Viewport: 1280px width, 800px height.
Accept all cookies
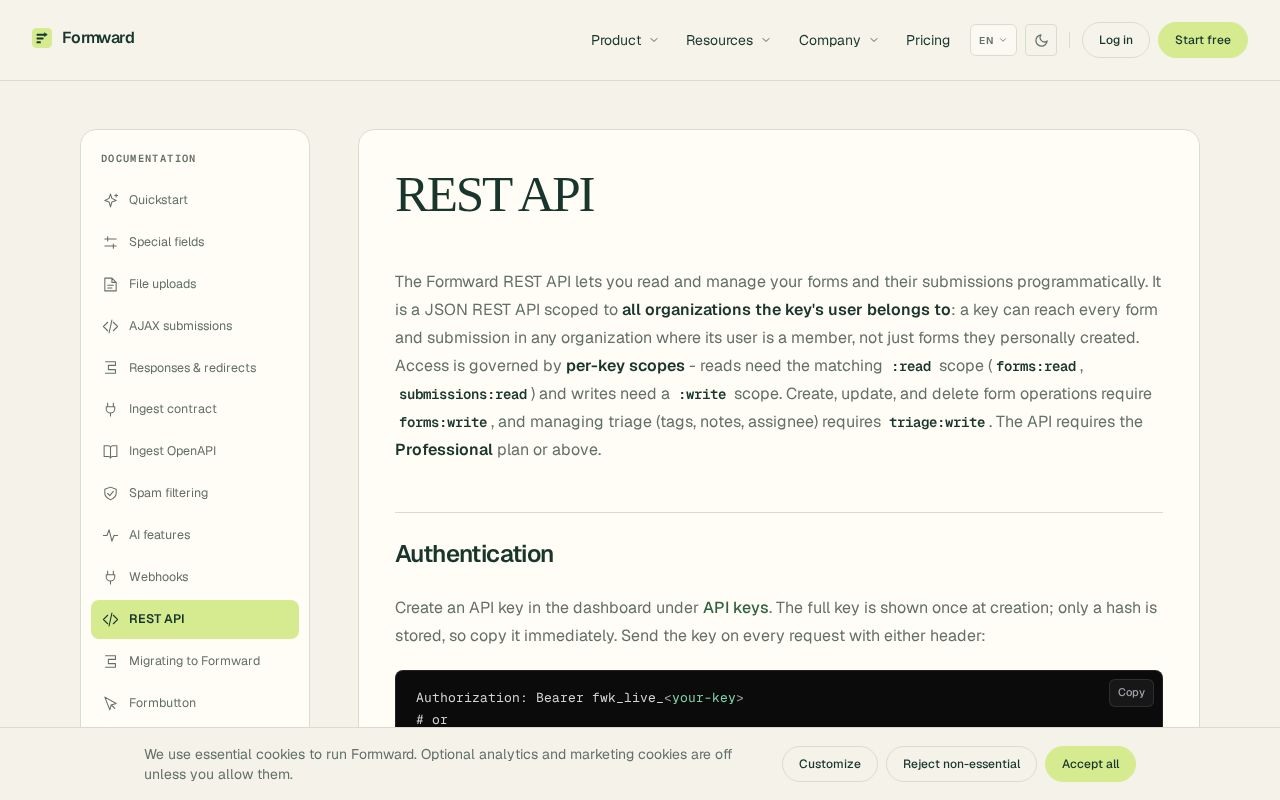[x=1090, y=764]
